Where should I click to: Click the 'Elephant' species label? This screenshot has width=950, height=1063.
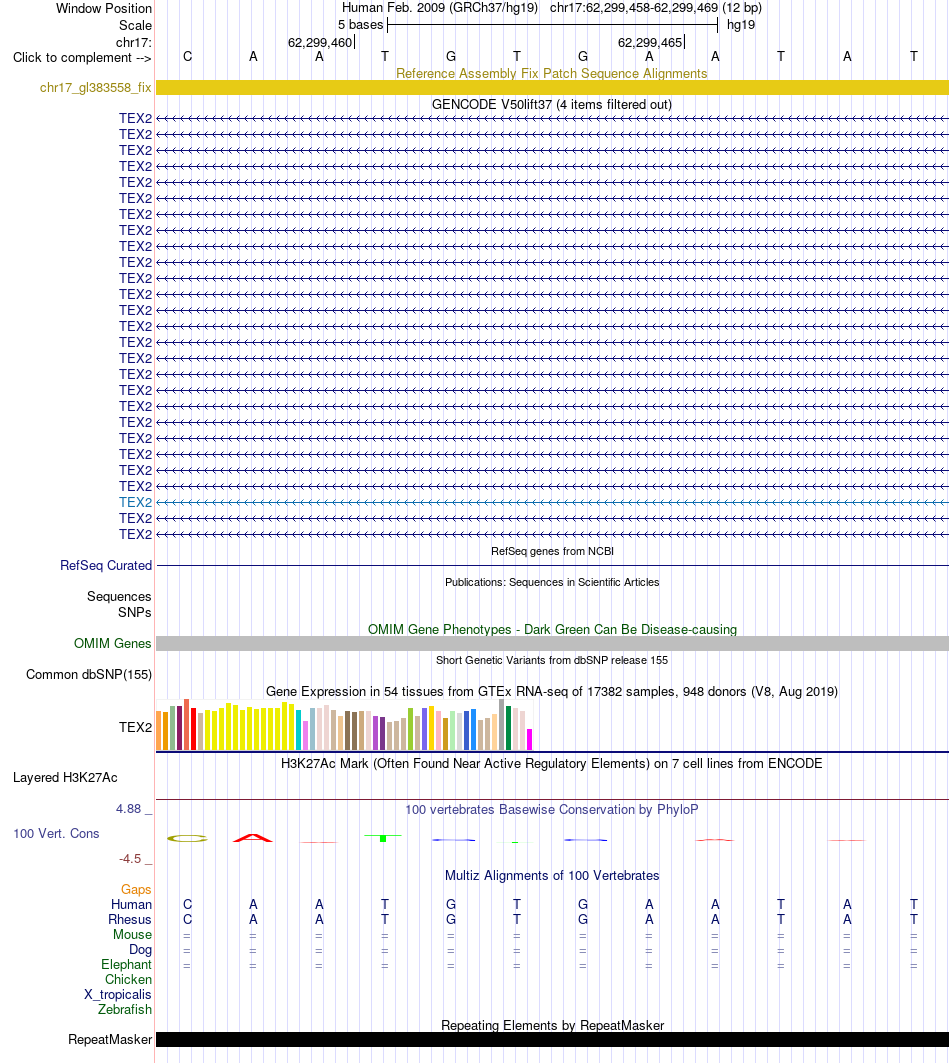(x=126, y=964)
